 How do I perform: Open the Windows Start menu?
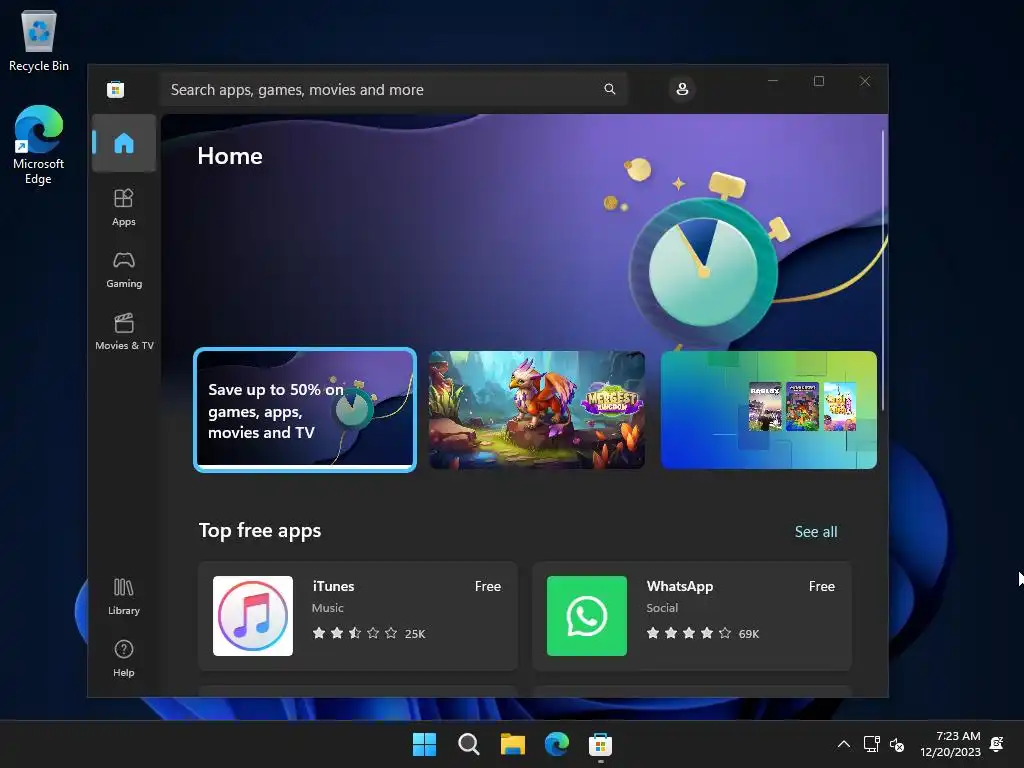coord(424,744)
